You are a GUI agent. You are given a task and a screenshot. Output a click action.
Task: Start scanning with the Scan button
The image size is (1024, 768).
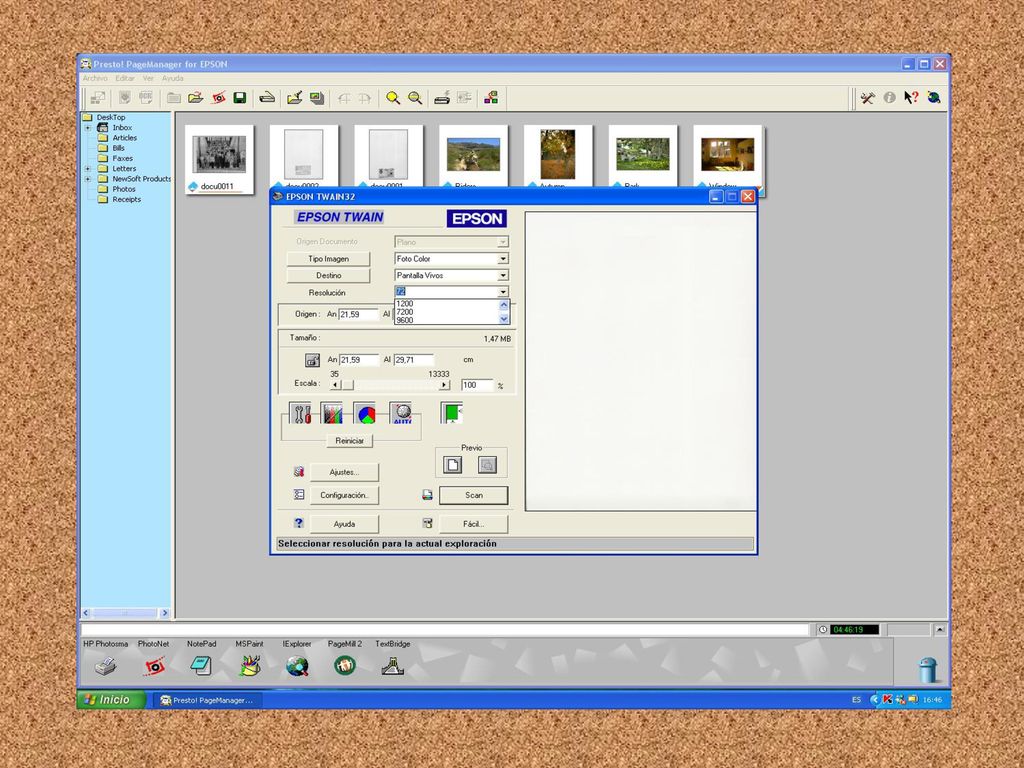coord(473,495)
